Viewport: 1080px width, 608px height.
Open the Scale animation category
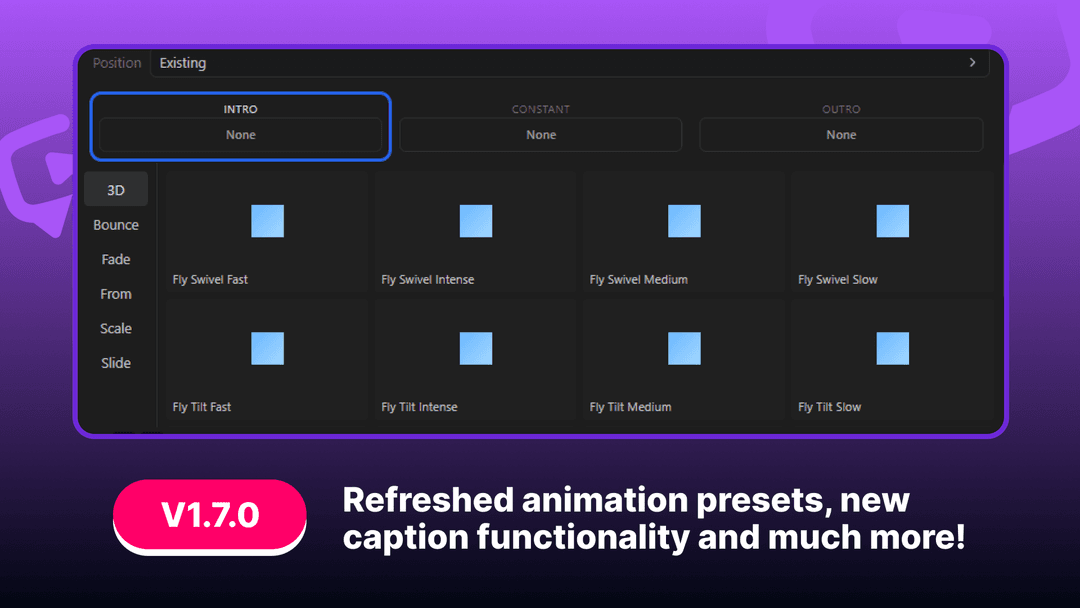click(115, 328)
